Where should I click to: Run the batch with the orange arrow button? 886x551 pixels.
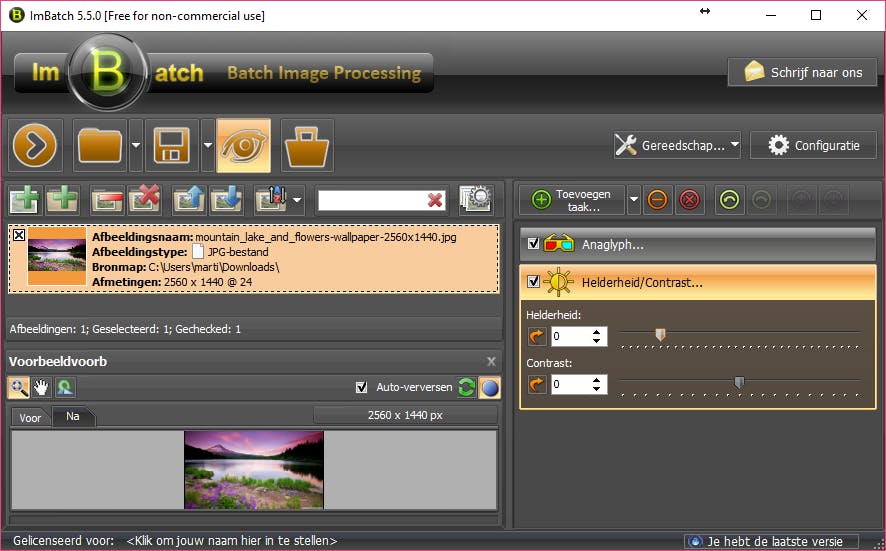34,145
